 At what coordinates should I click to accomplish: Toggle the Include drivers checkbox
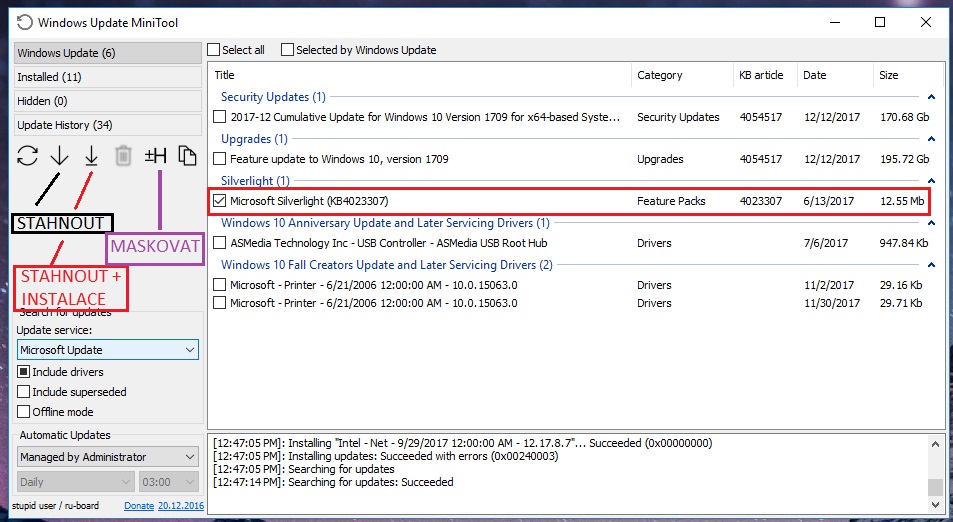click(x=24, y=371)
